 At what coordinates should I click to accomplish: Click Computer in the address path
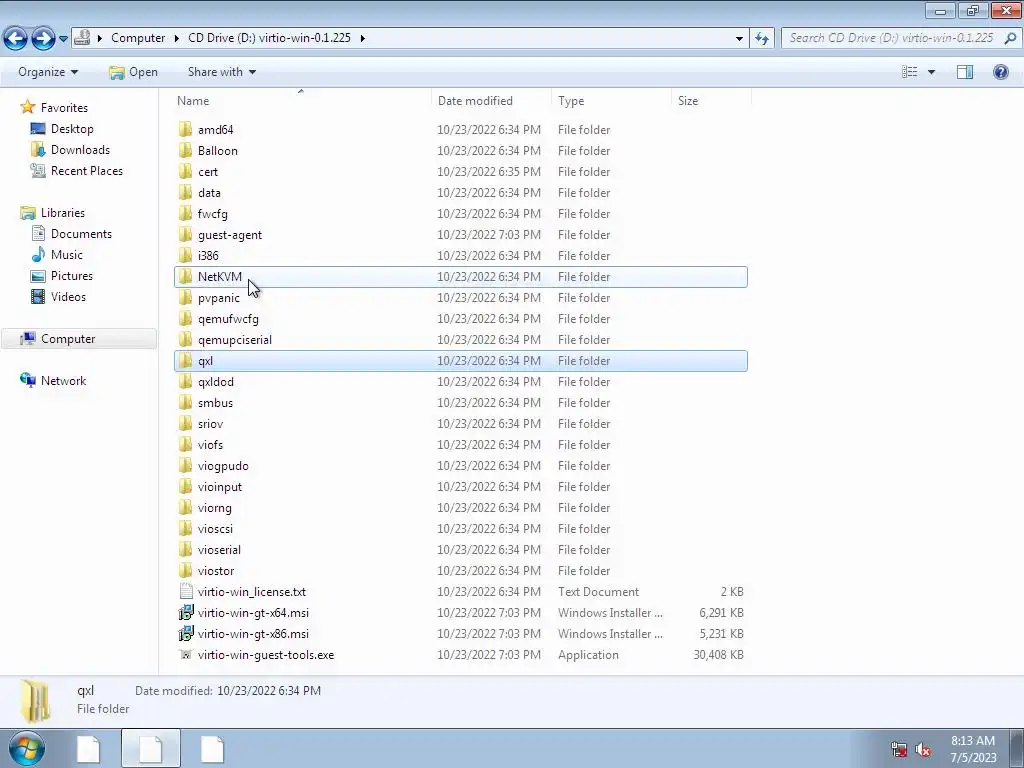click(x=138, y=38)
